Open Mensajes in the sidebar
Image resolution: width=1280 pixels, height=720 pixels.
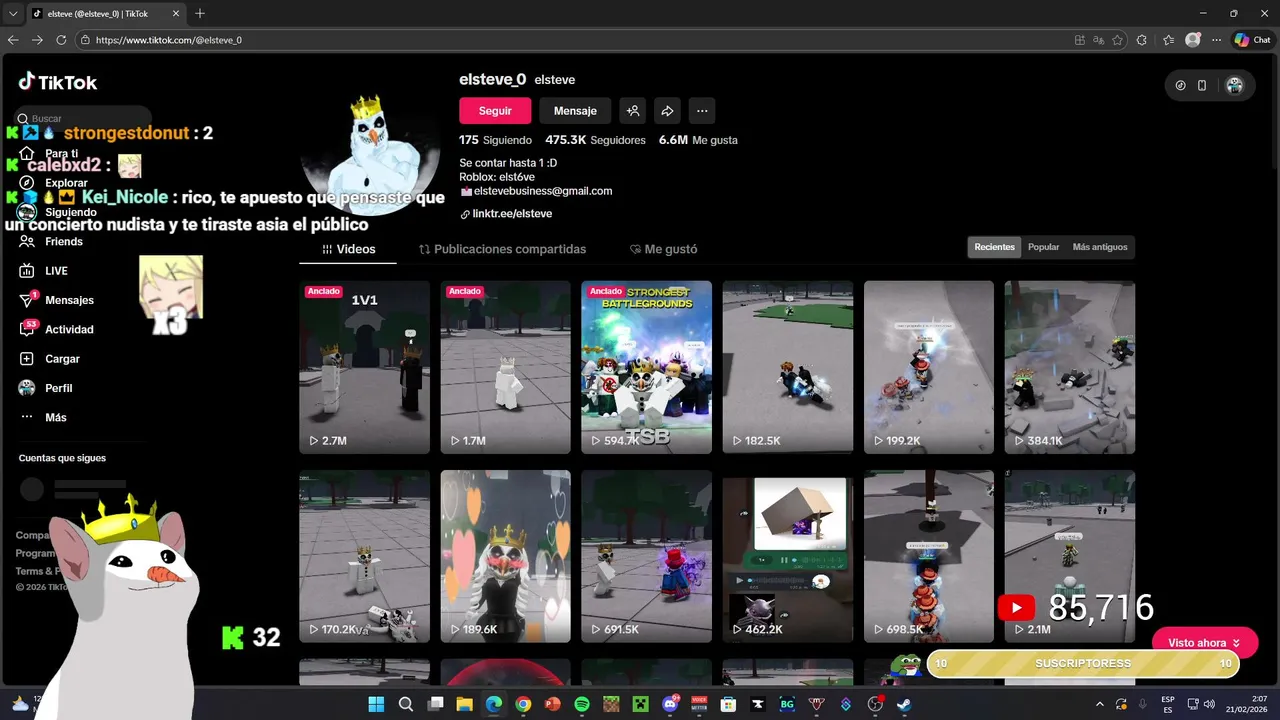pos(57,300)
